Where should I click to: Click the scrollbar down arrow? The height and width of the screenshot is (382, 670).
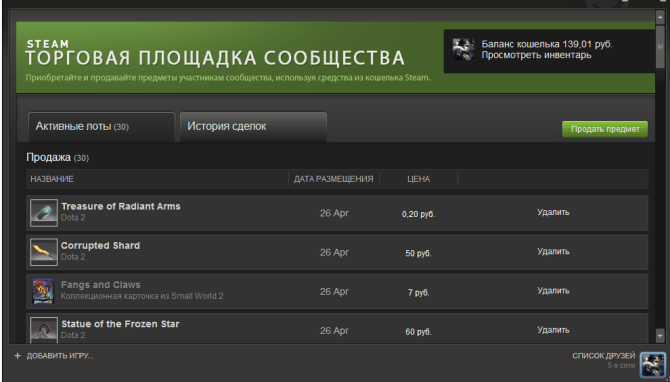click(x=660, y=335)
